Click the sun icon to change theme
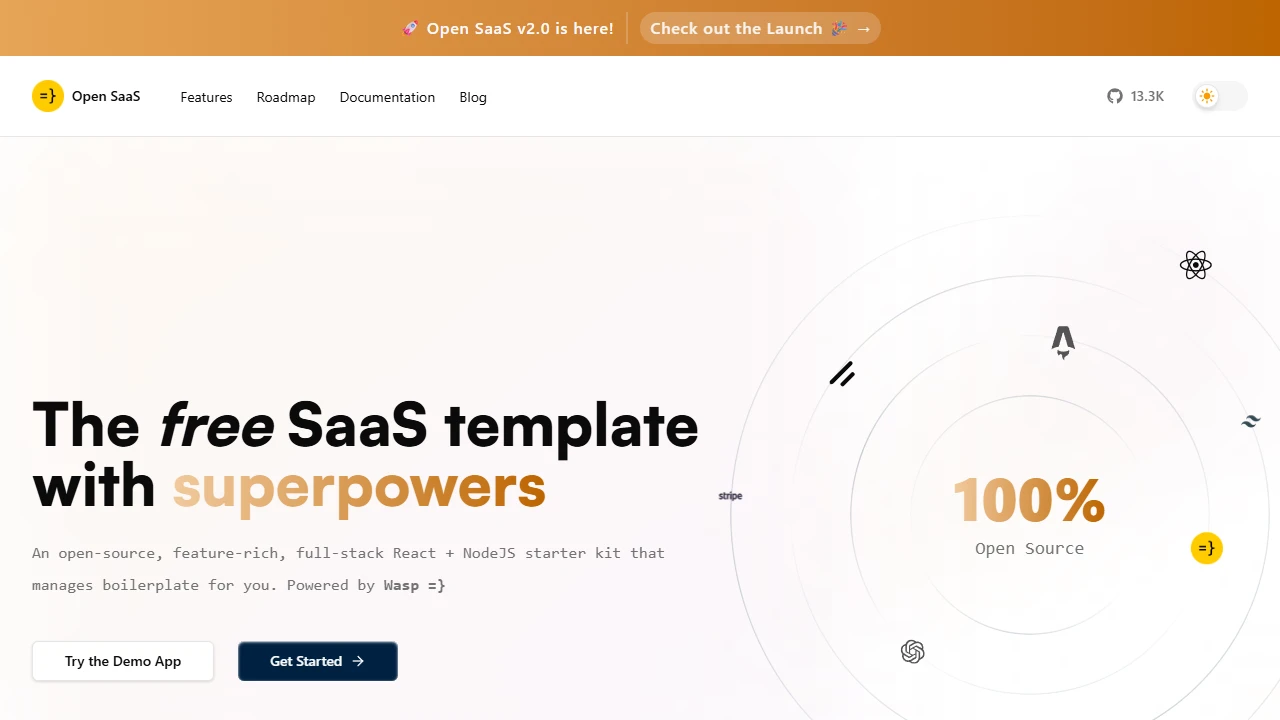1280x720 pixels. coord(1207,96)
